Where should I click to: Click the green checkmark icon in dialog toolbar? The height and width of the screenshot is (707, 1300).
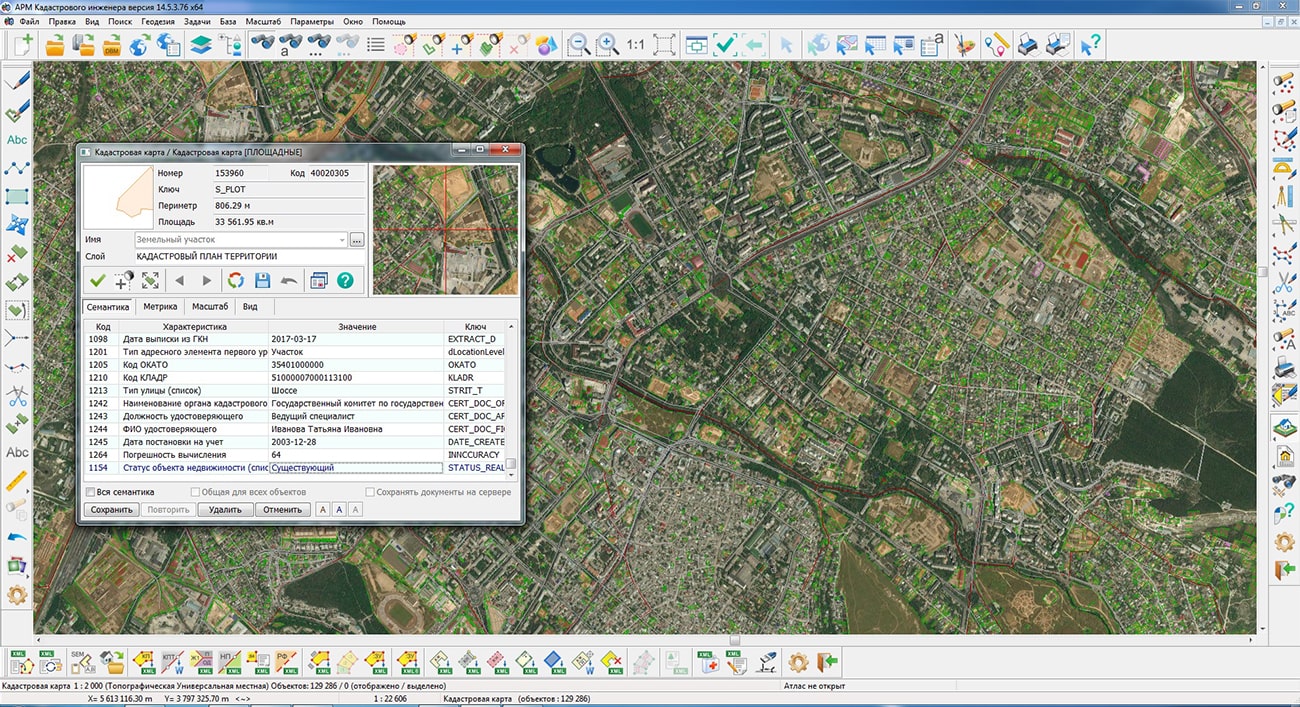coord(97,281)
